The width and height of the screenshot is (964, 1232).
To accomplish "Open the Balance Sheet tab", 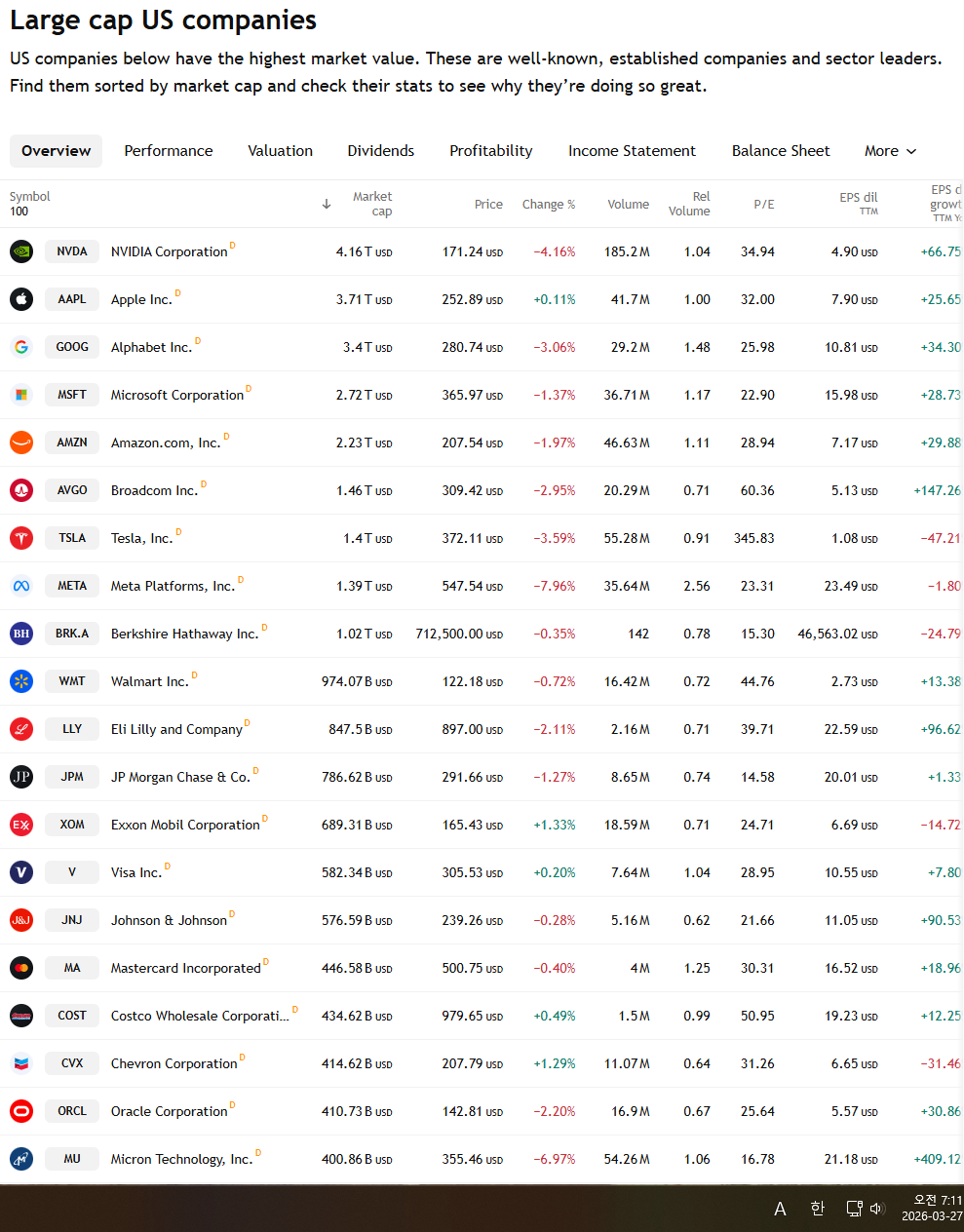I will click(x=781, y=151).
